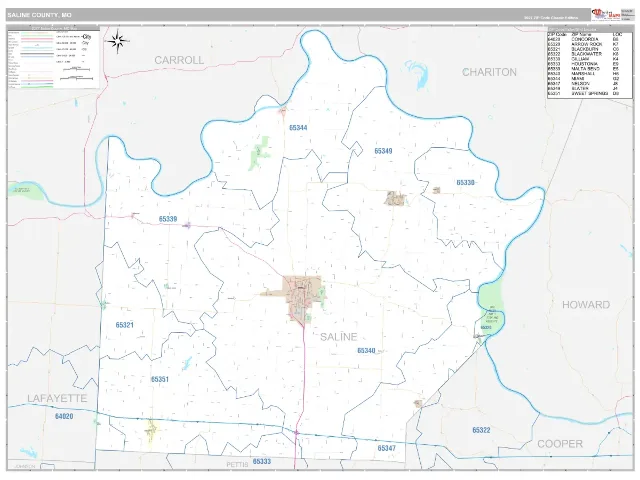The image size is (640, 480).
Task: Click the map legend box at top-left
Action: [53, 58]
